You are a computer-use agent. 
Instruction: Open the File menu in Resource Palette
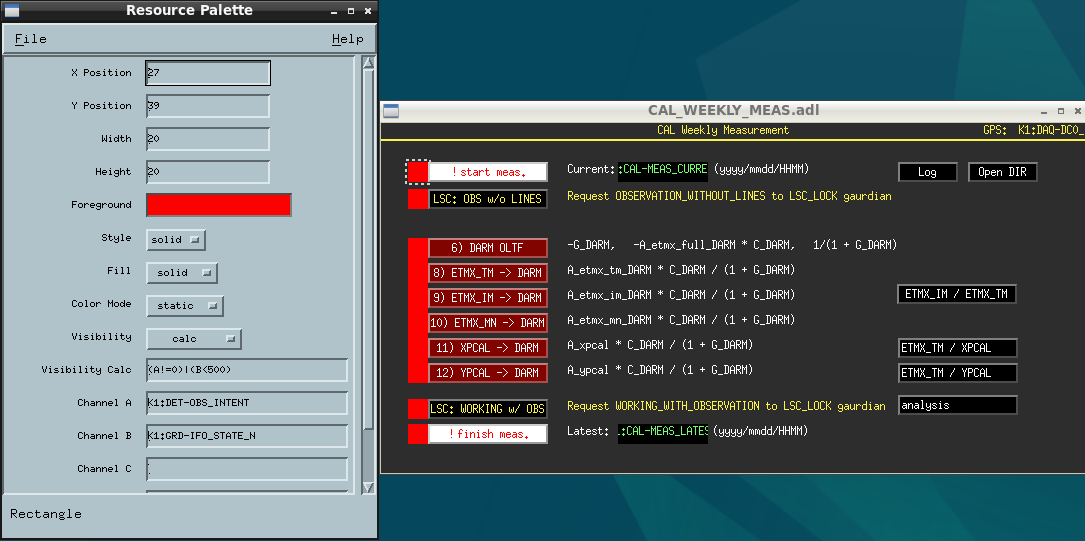coord(30,39)
